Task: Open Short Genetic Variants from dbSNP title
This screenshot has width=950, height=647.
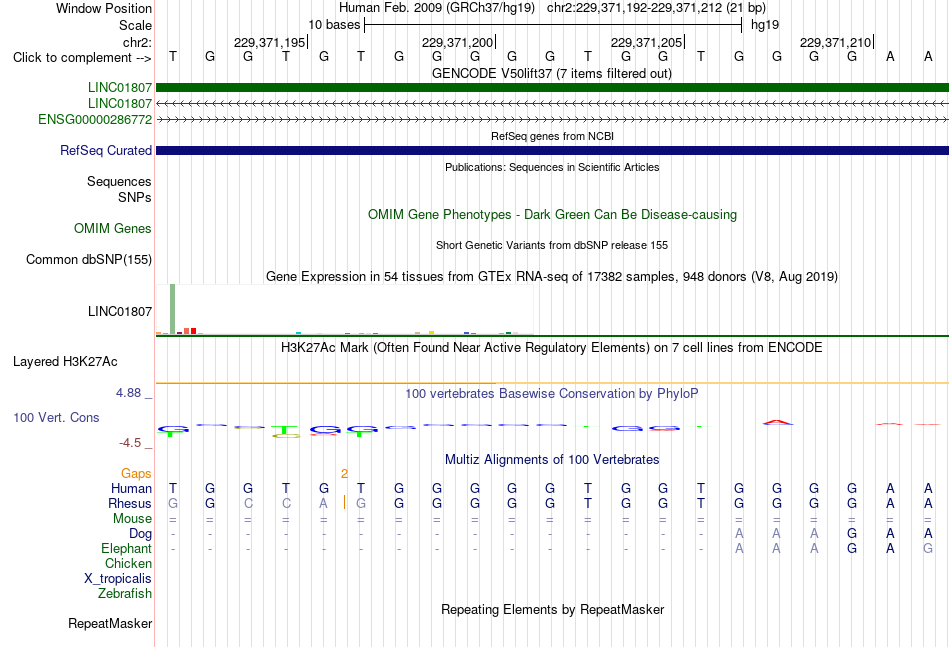Action: (552, 245)
